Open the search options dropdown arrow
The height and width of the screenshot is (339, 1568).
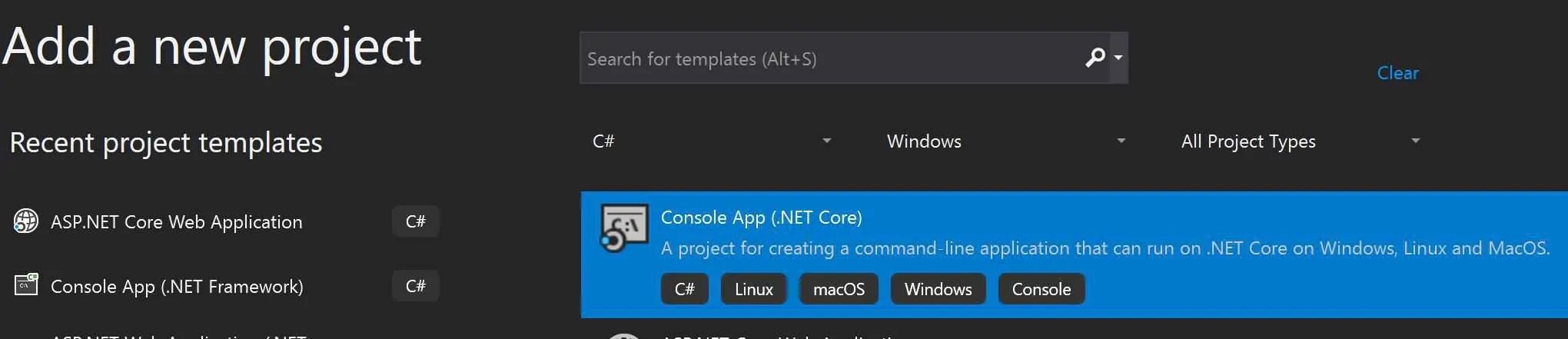coord(1118,58)
